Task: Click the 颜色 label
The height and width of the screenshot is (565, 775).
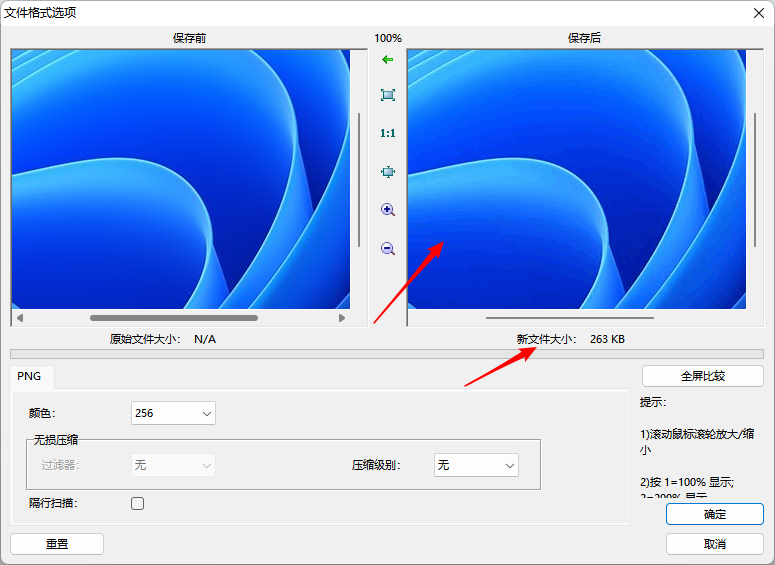Action: [42, 413]
